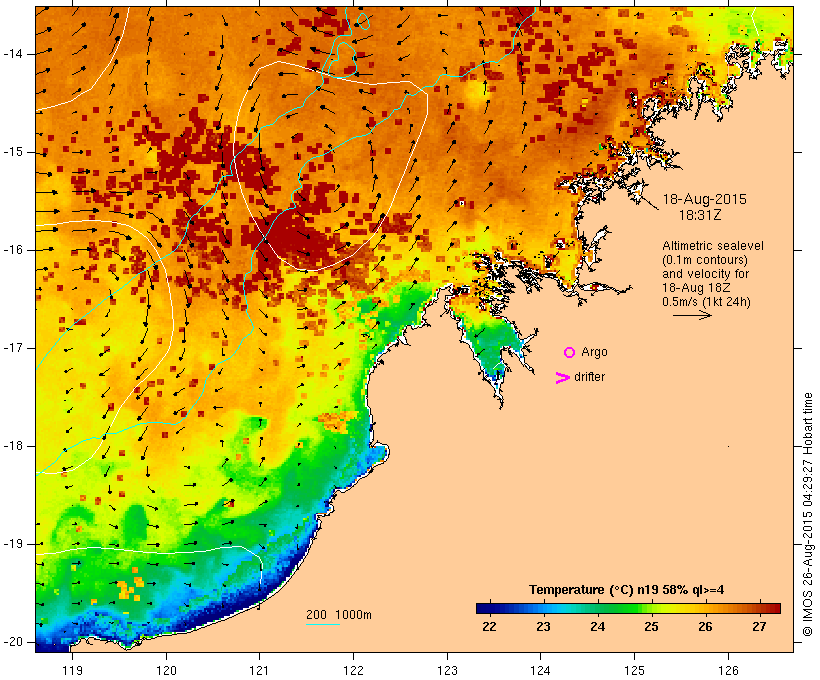The height and width of the screenshot is (680, 820).
Task: Click the latitude axis label '-14'
Action: [13, 54]
